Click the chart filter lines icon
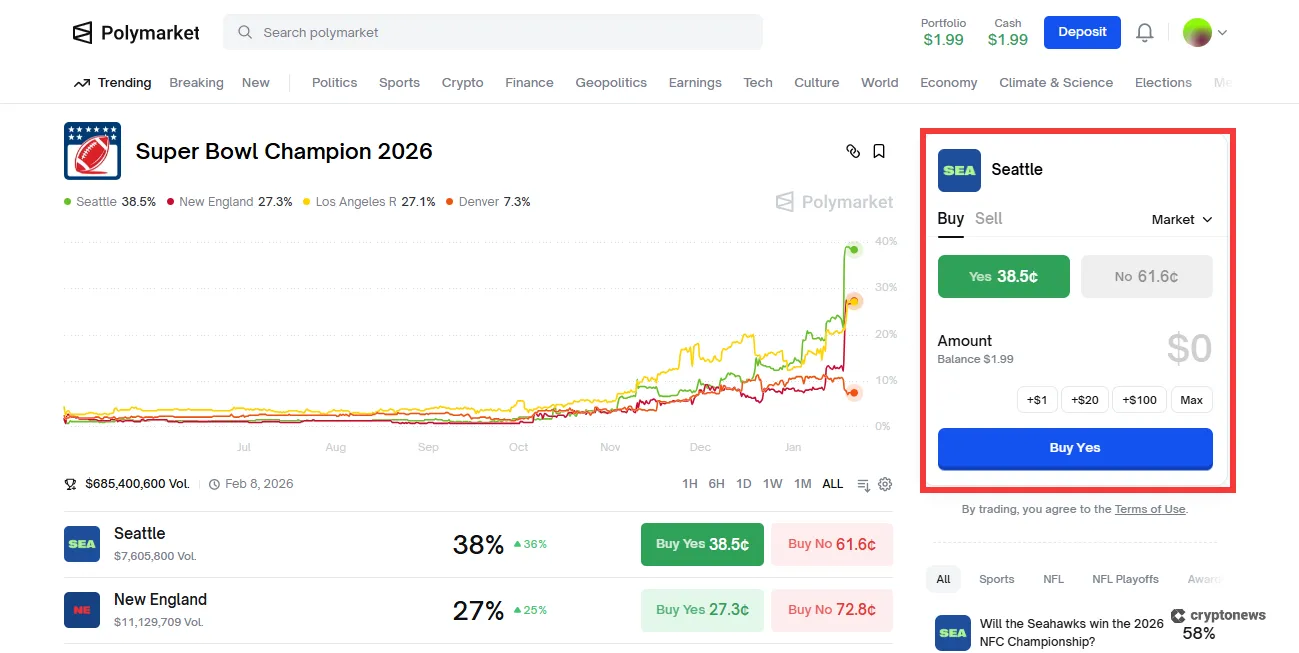This screenshot has width=1299, height=653. (863, 484)
